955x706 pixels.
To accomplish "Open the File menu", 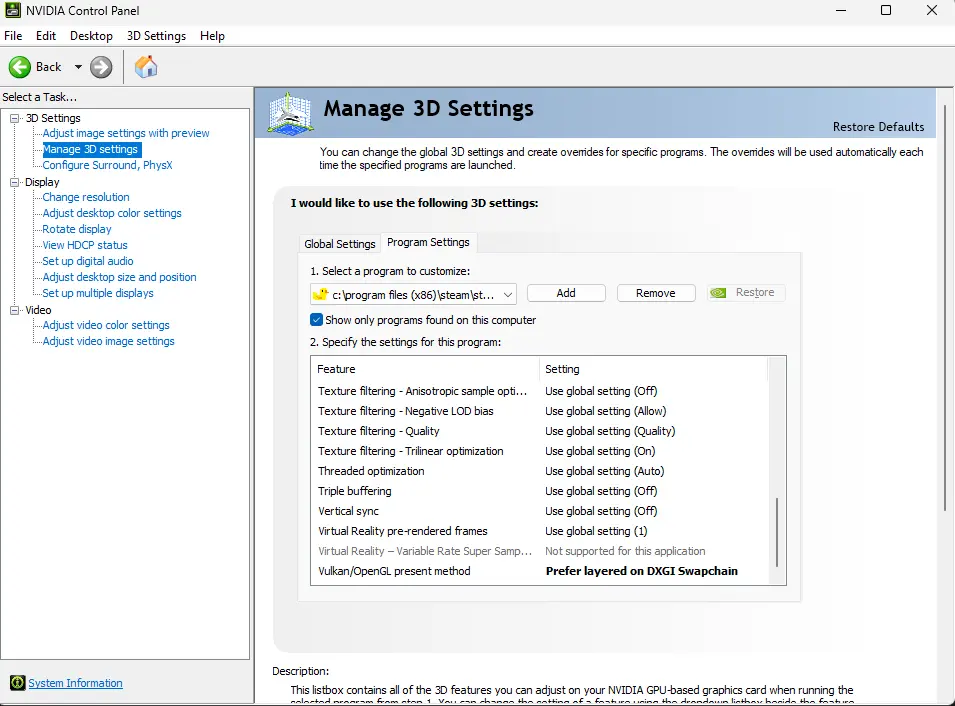I will point(13,36).
